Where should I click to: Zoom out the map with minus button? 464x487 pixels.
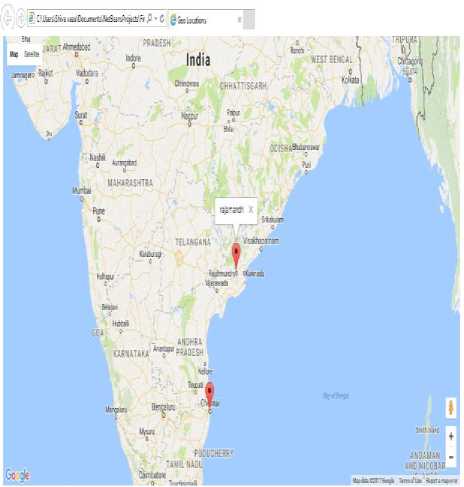pos(451,457)
